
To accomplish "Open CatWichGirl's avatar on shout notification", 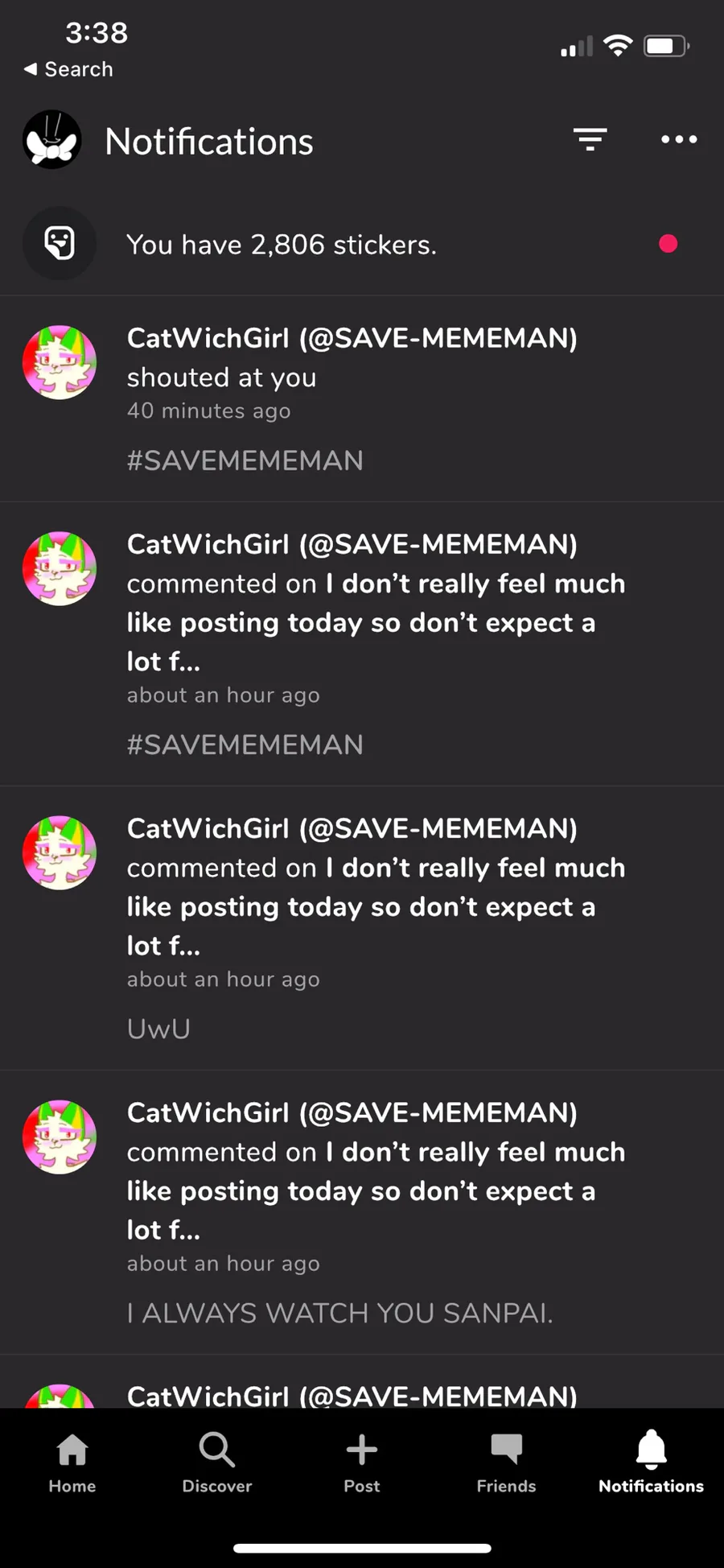I will pyautogui.click(x=60, y=362).
